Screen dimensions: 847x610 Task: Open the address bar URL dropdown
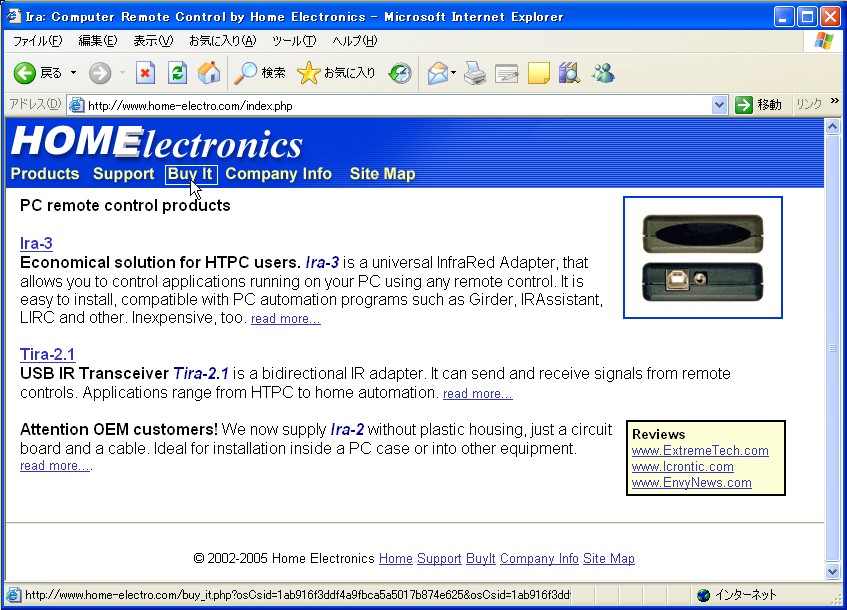tap(719, 105)
